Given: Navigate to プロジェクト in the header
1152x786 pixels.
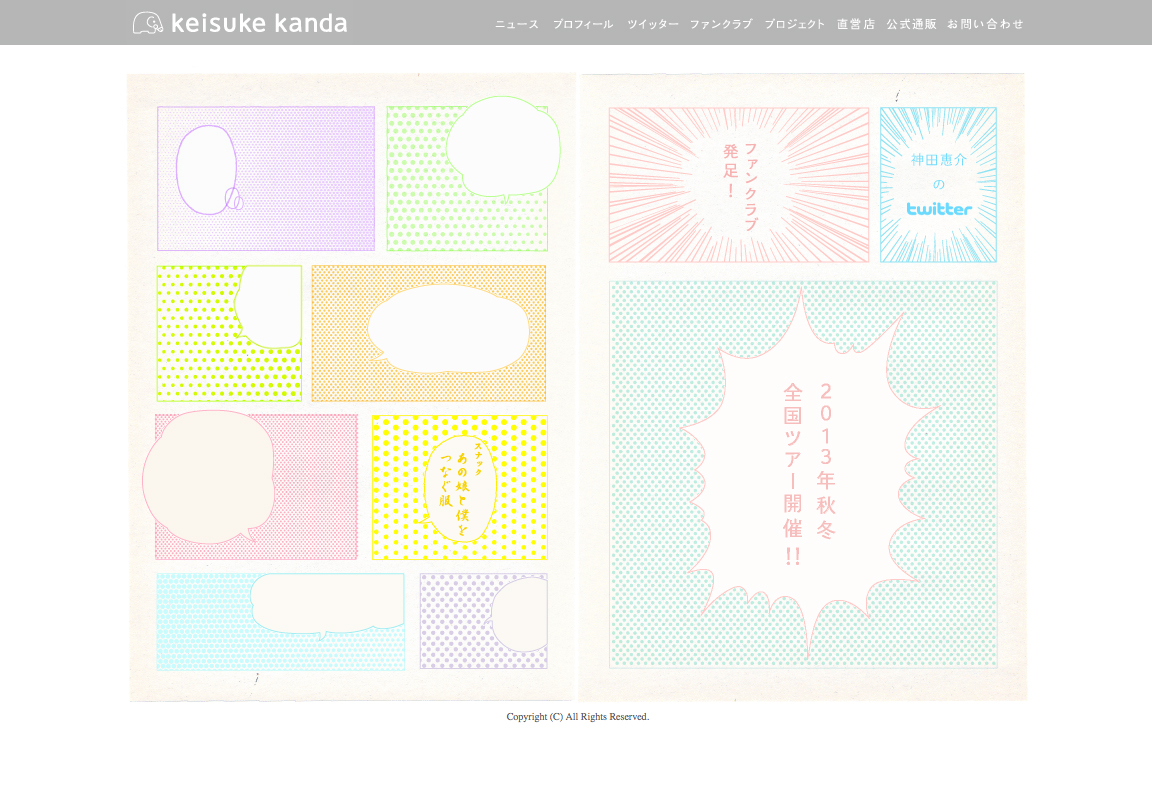Looking at the screenshot, I should coord(795,24).
